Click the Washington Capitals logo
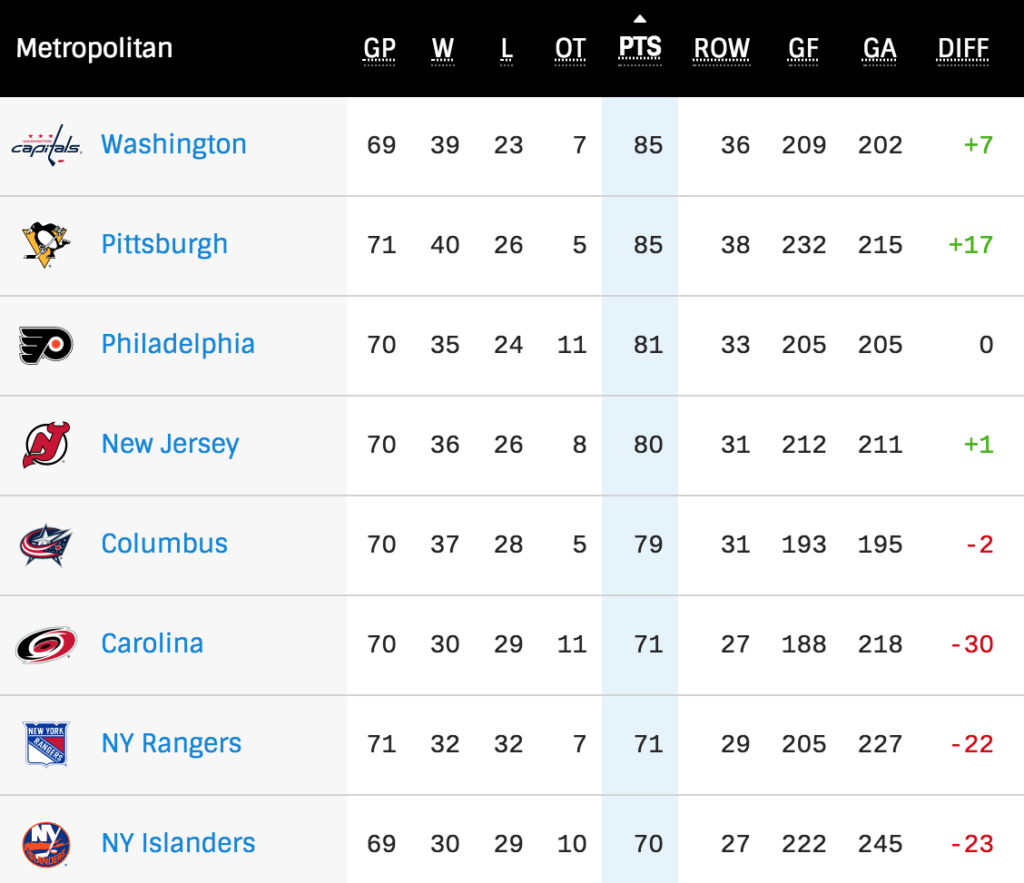The image size is (1024, 883). [x=46, y=145]
